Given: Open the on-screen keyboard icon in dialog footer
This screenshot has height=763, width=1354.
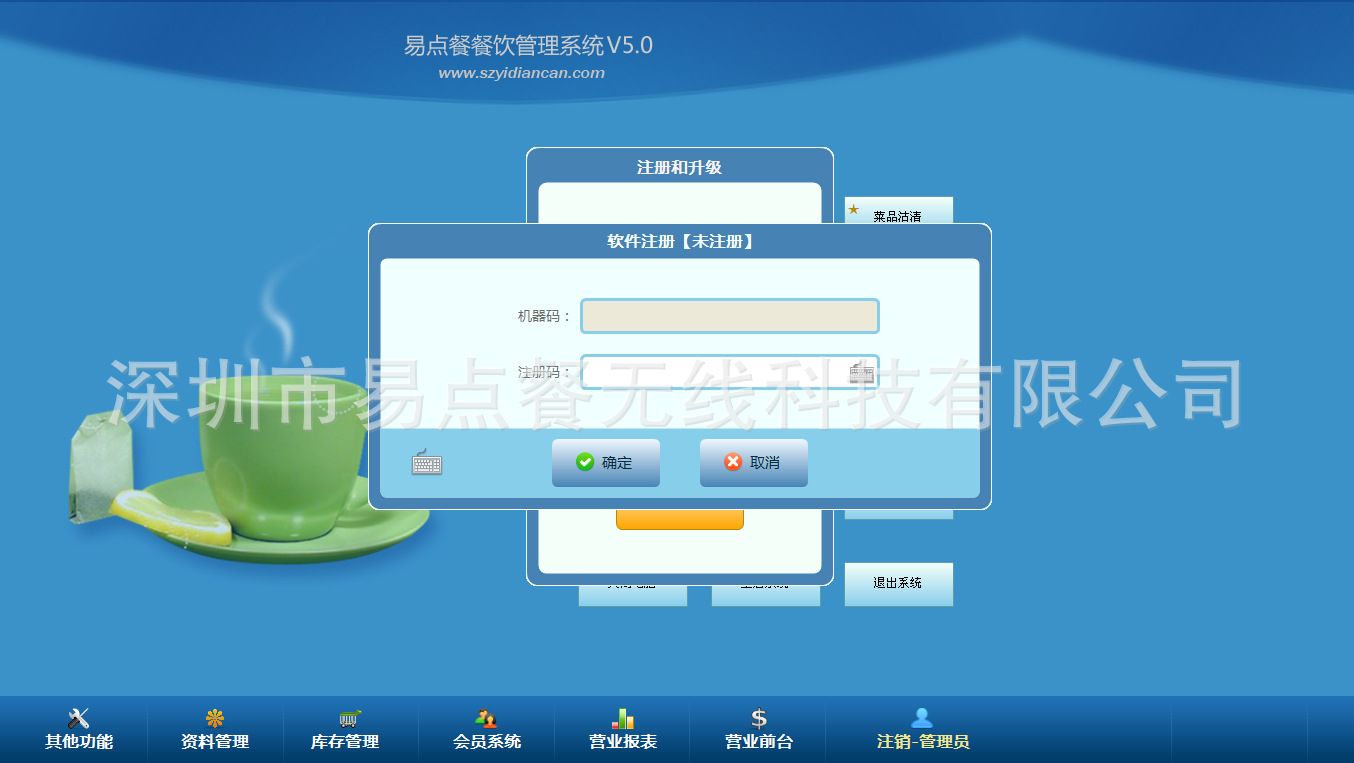Looking at the screenshot, I should pyautogui.click(x=427, y=463).
